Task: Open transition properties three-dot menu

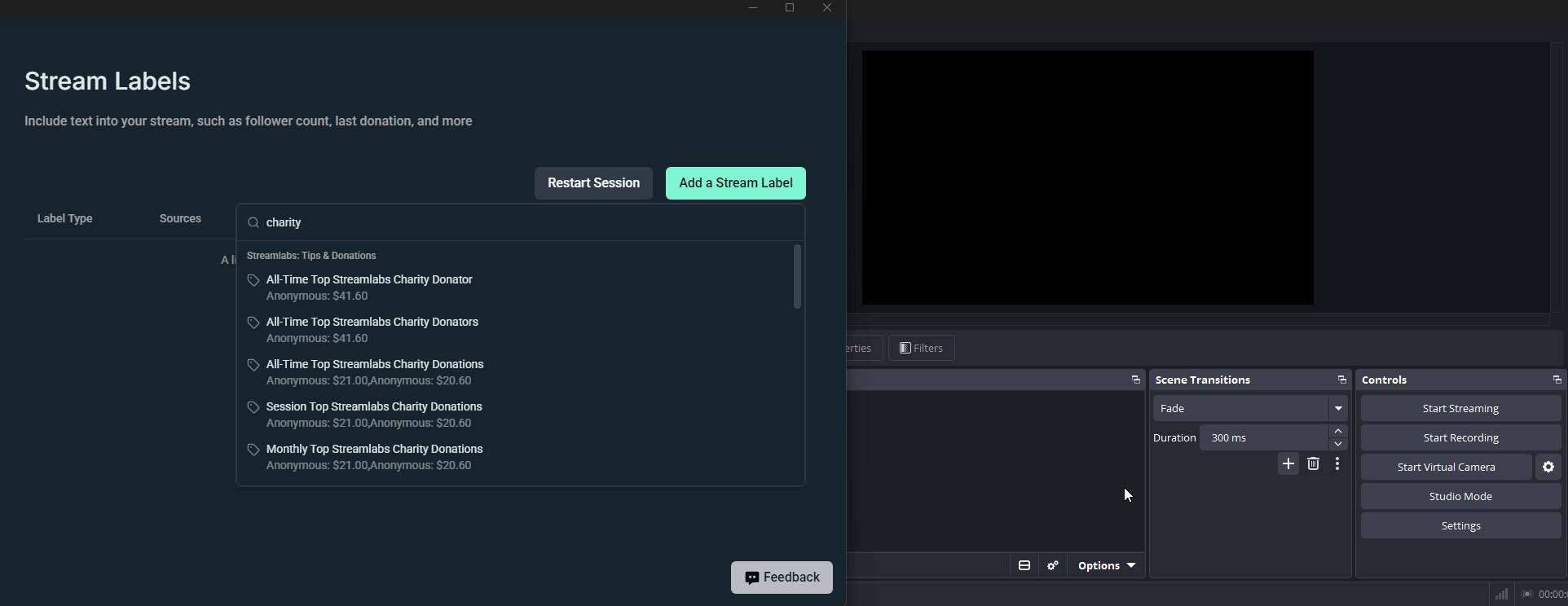Action: [1337, 463]
